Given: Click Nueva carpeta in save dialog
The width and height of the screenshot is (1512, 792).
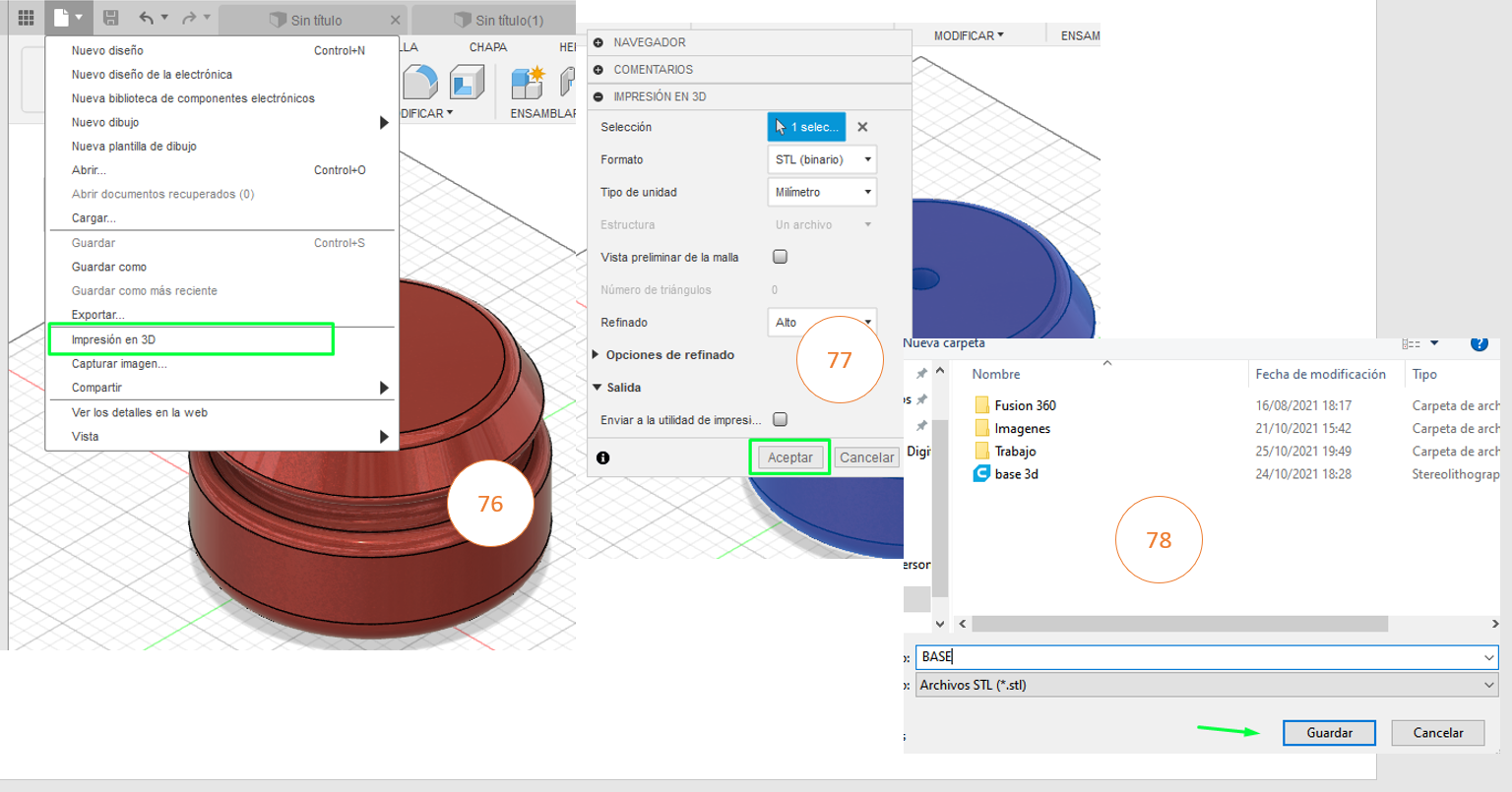Looking at the screenshot, I should 944,343.
